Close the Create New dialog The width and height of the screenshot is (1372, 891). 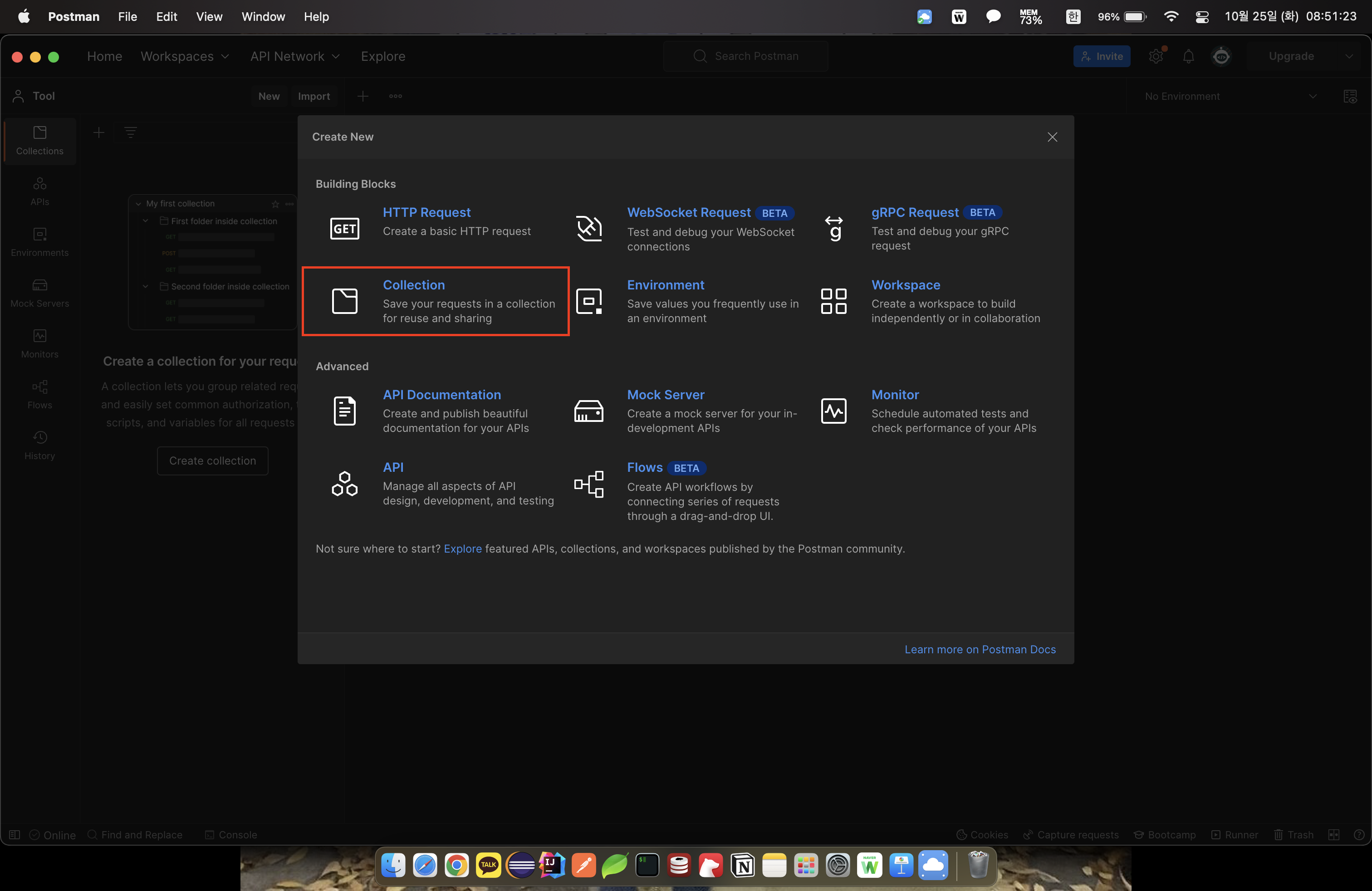click(x=1052, y=137)
